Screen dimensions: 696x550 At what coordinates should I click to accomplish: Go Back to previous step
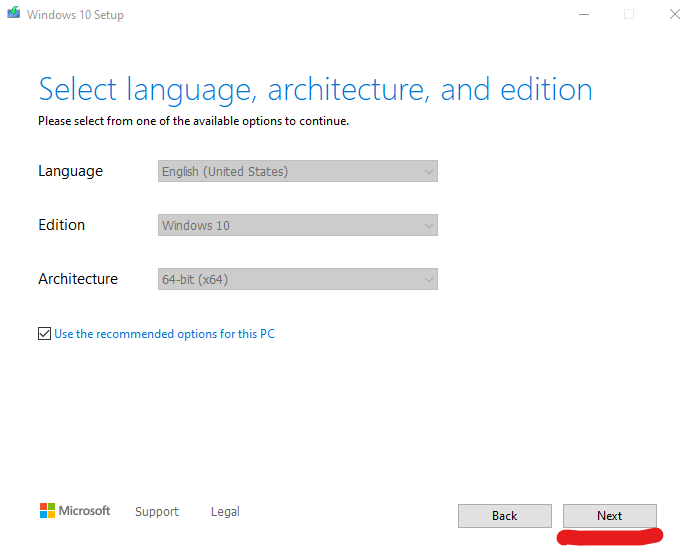tap(505, 516)
